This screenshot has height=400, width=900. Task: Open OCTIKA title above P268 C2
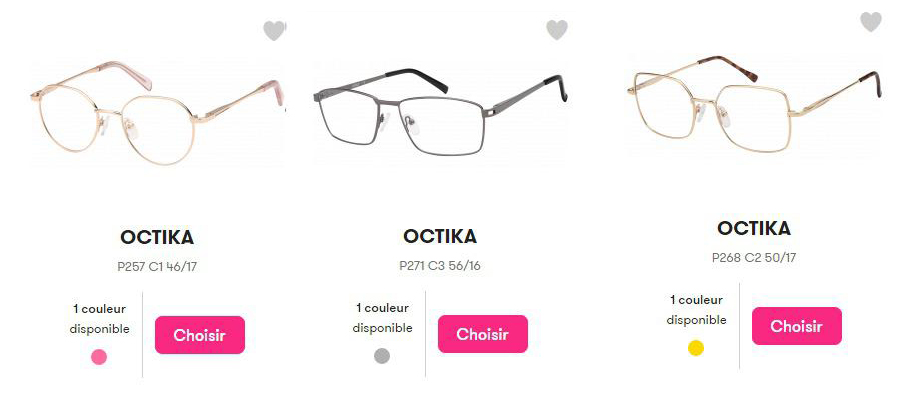[x=754, y=228]
